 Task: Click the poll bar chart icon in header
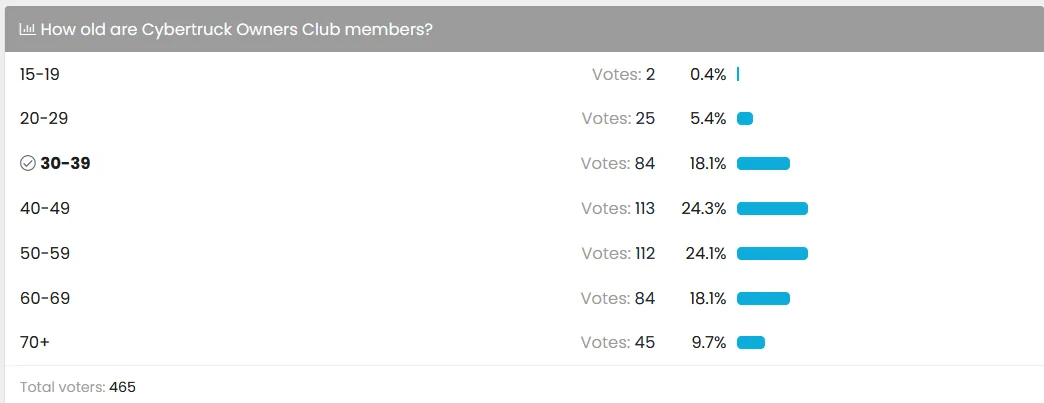(27, 29)
